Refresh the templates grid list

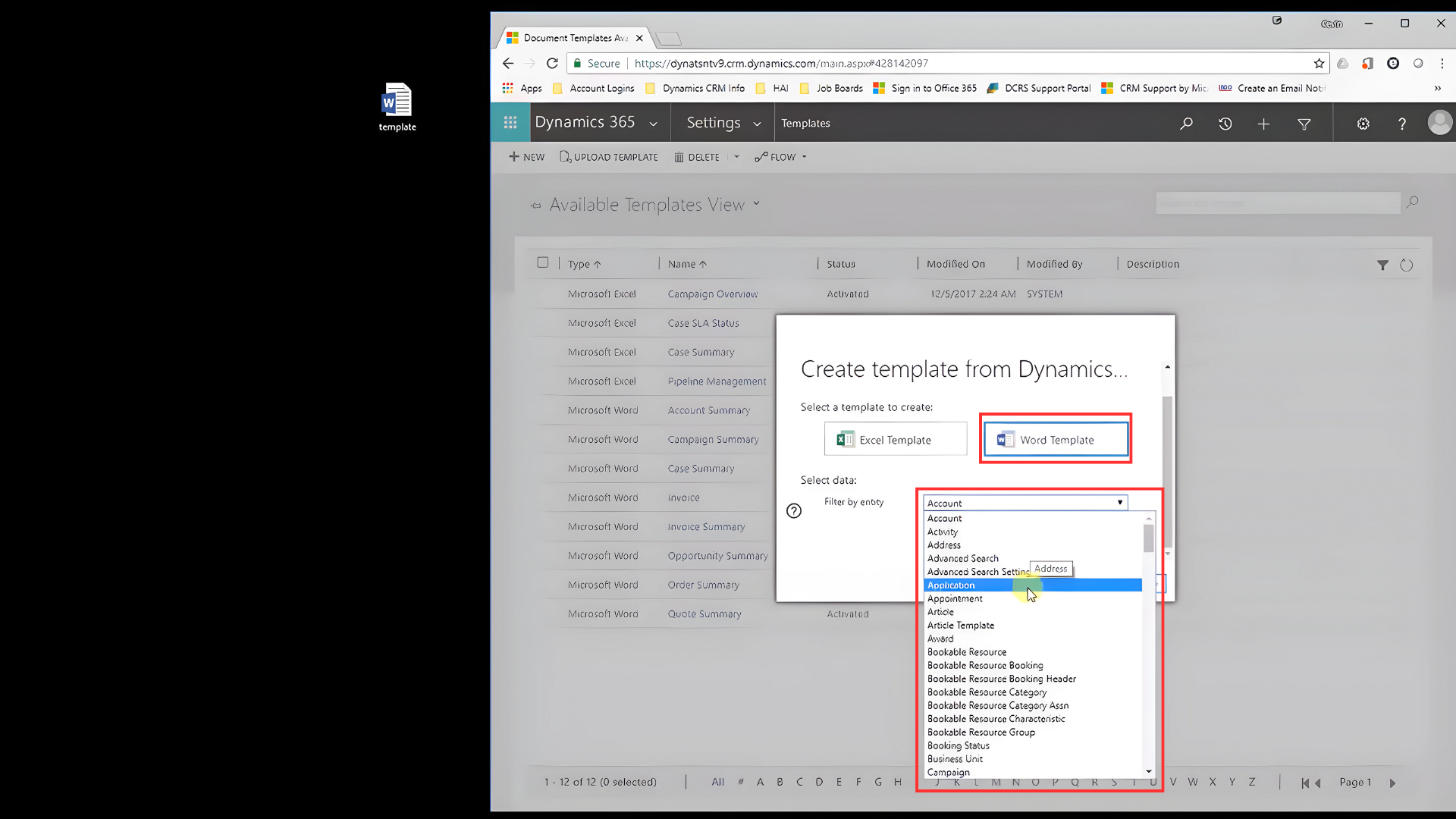click(1406, 265)
